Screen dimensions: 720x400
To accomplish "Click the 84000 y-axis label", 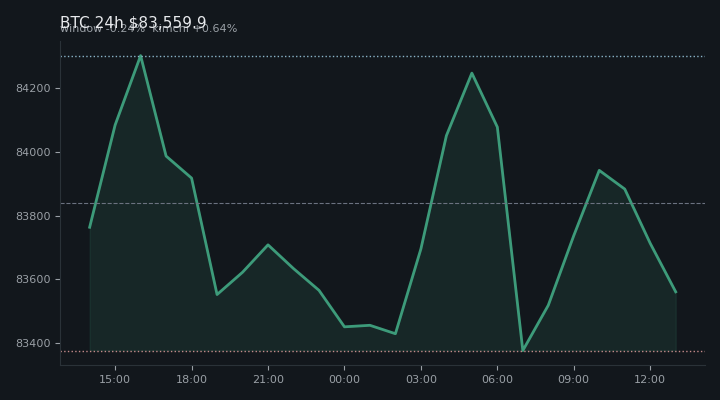I will [33, 152].
